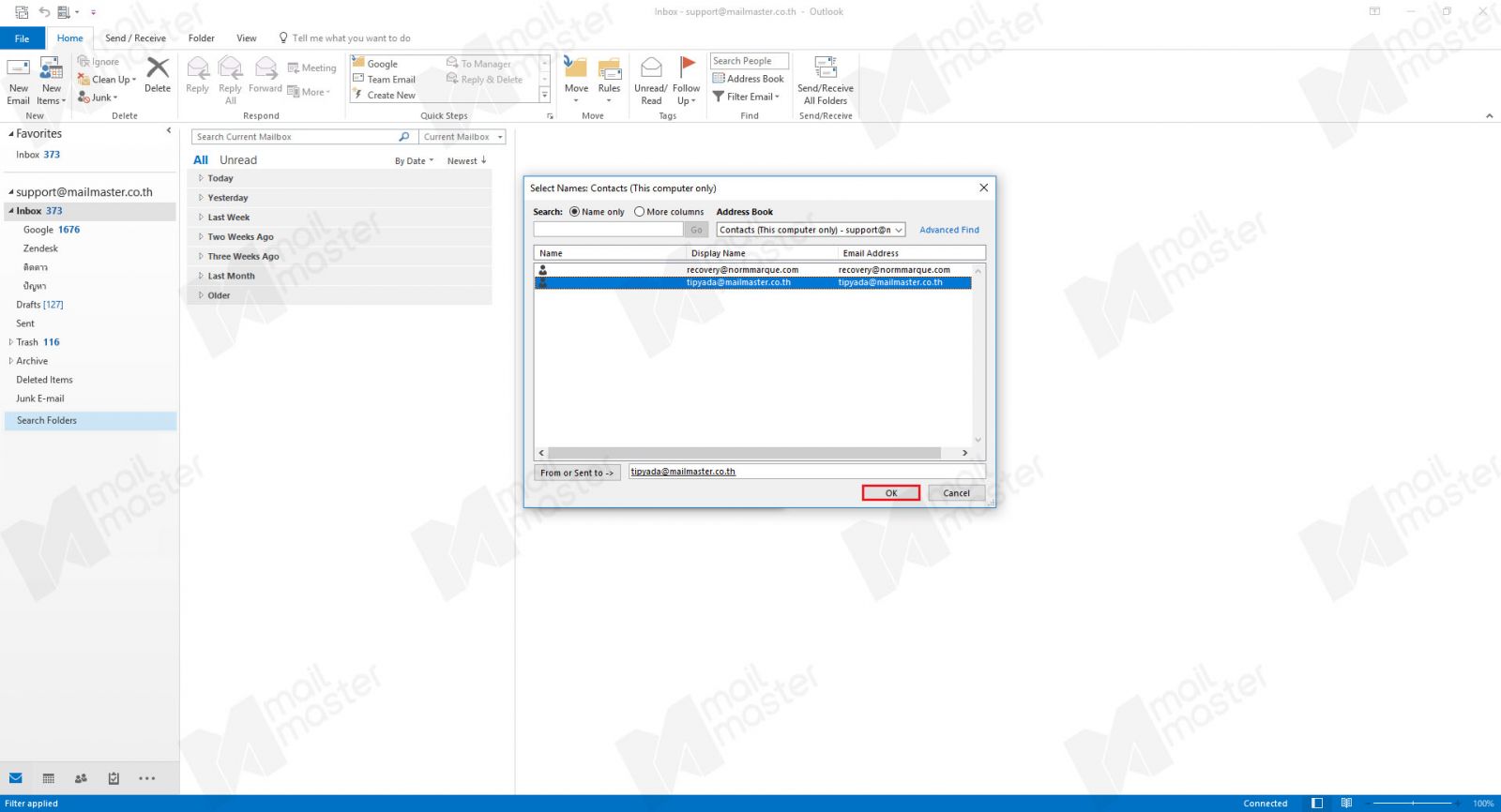The image size is (1501, 812).
Task: Click the dialog horizontal scrollbar
Action: point(743,453)
